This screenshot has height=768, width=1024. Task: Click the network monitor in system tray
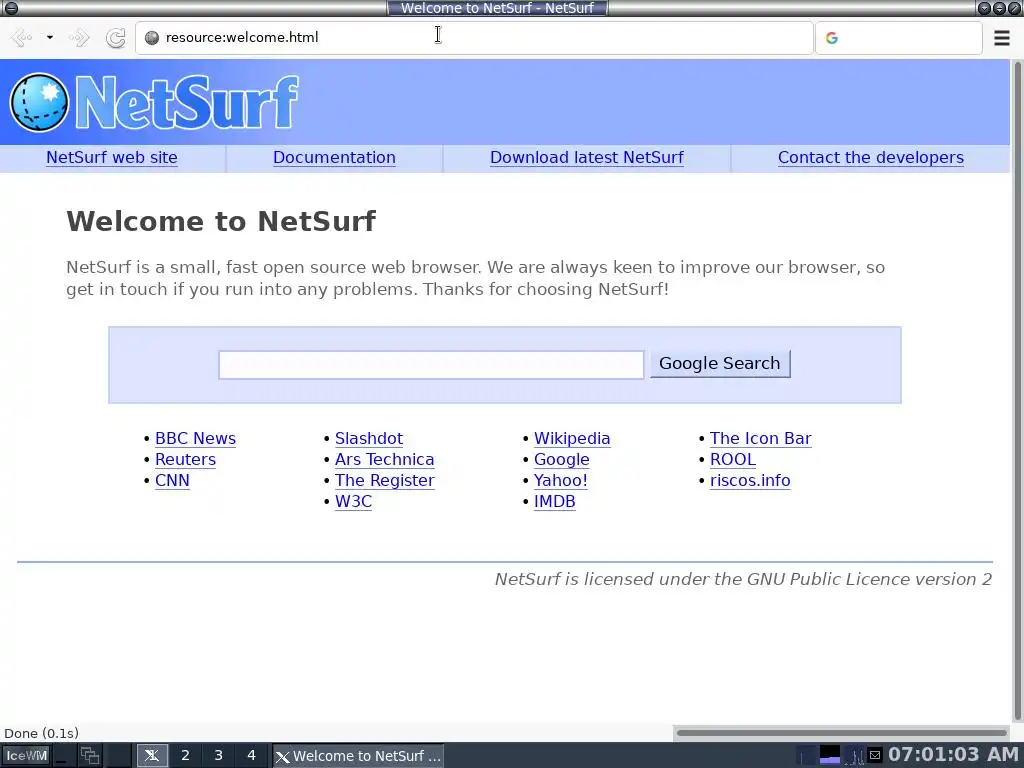855,756
